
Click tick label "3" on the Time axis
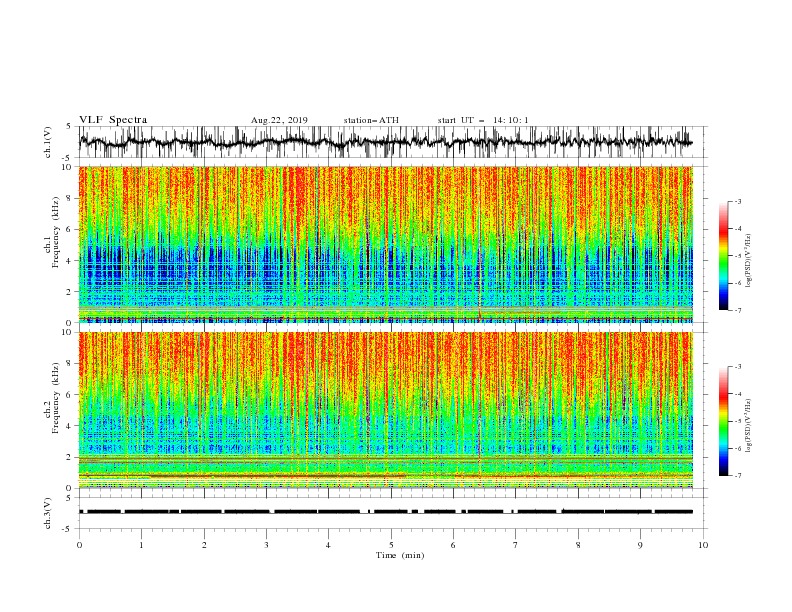pyautogui.click(x=266, y=545)
